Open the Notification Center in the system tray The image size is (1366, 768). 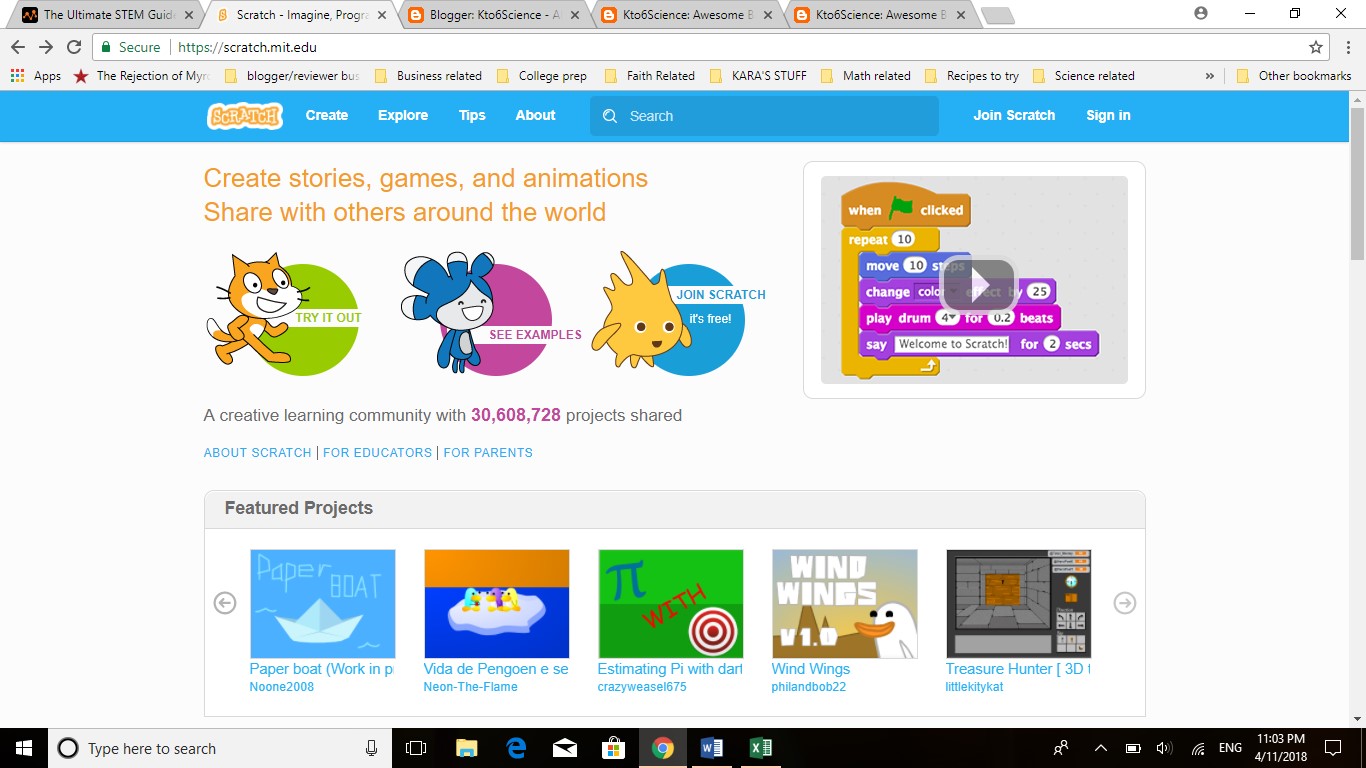tap(1332, 748)
